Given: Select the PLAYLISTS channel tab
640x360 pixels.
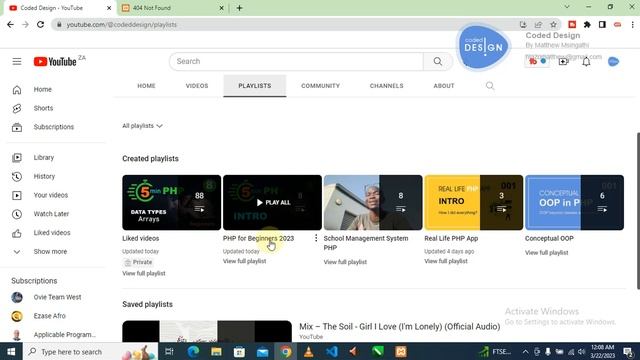Looking at the screenshot, I should point(255,86).
